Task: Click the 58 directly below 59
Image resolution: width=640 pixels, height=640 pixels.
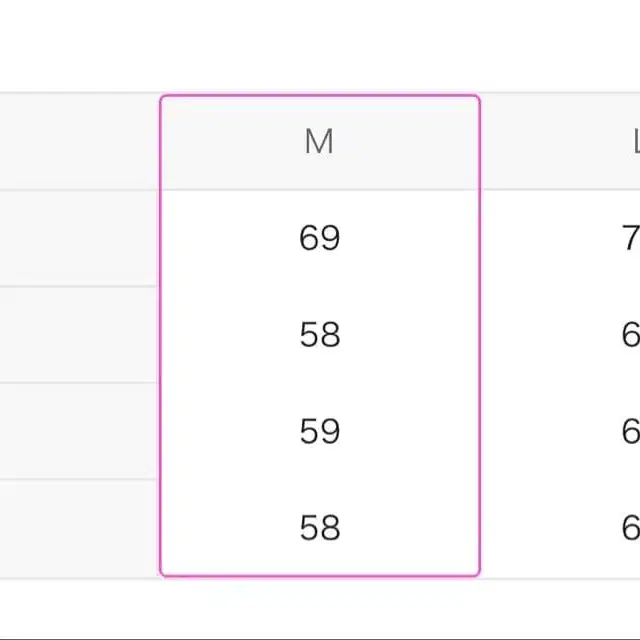Action: tap(319, 527)
